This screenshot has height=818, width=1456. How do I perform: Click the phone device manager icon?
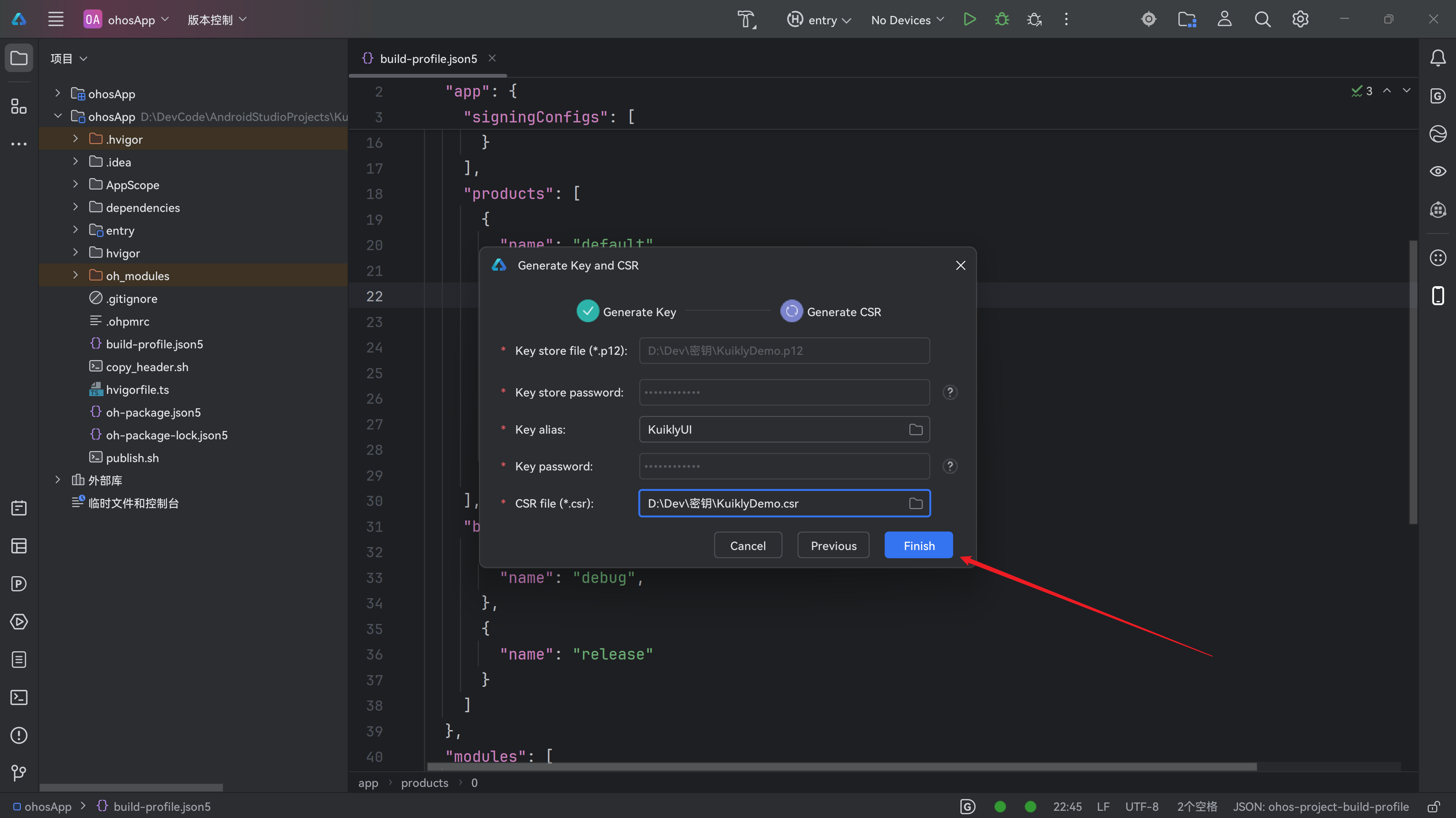tap(1437, 295)
